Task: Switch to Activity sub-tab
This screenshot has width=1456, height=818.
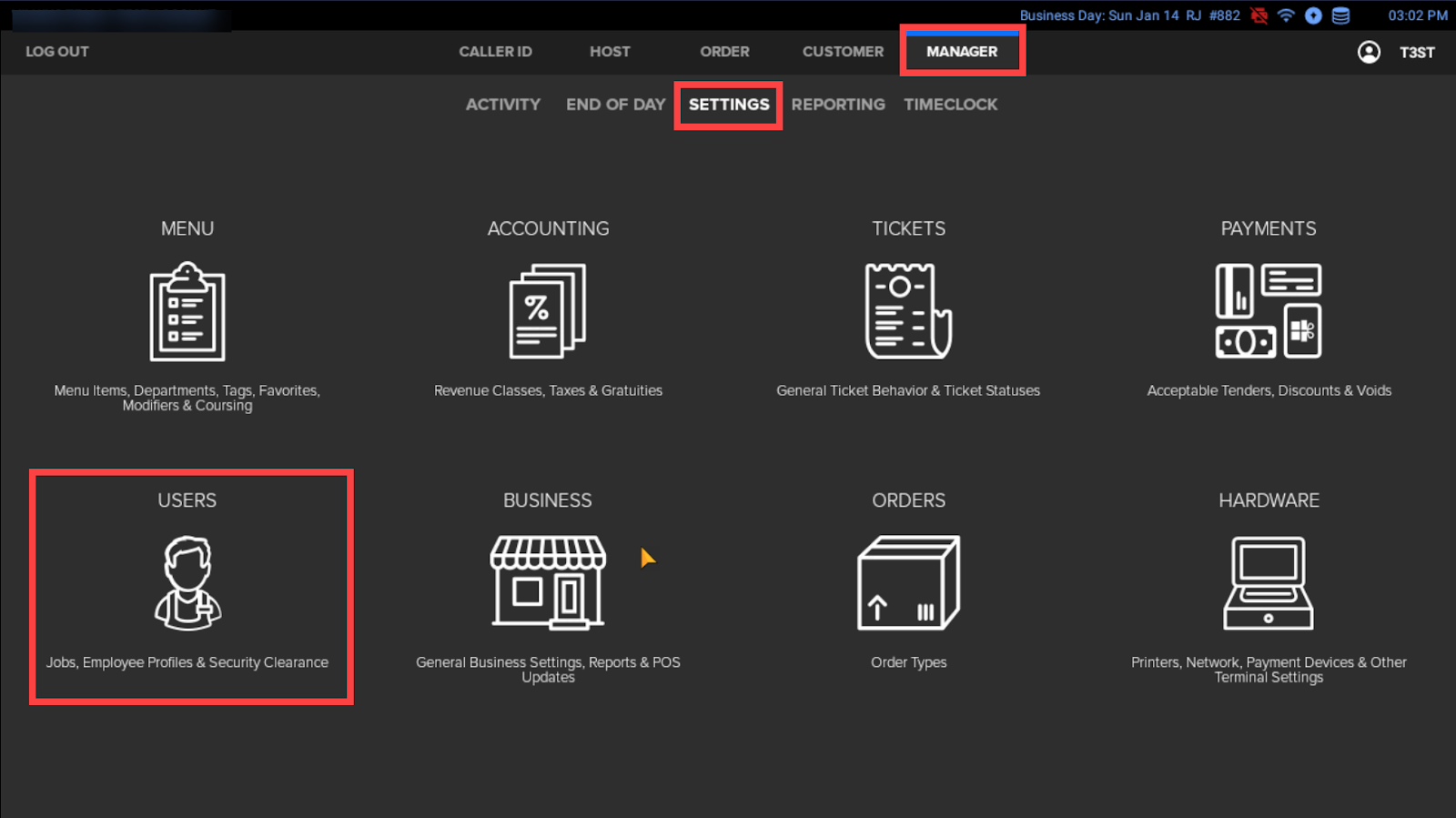Action: tap(503, 105)
